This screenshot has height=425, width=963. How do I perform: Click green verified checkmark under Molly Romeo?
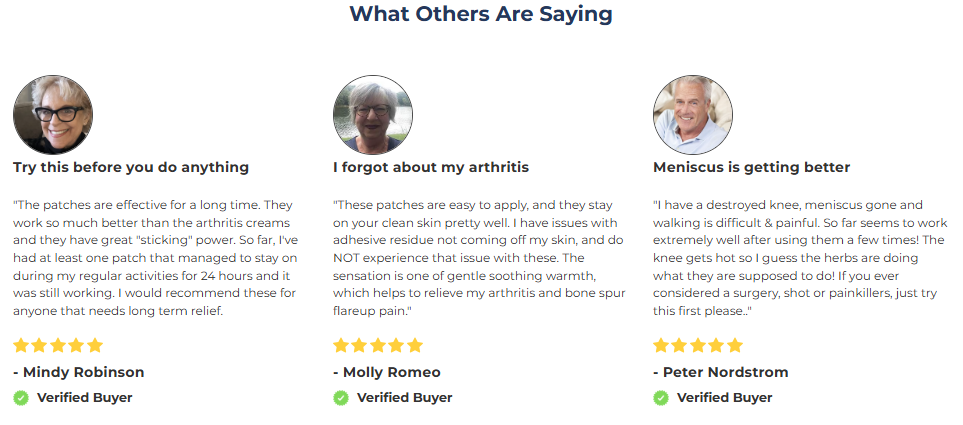click(341, 398)
